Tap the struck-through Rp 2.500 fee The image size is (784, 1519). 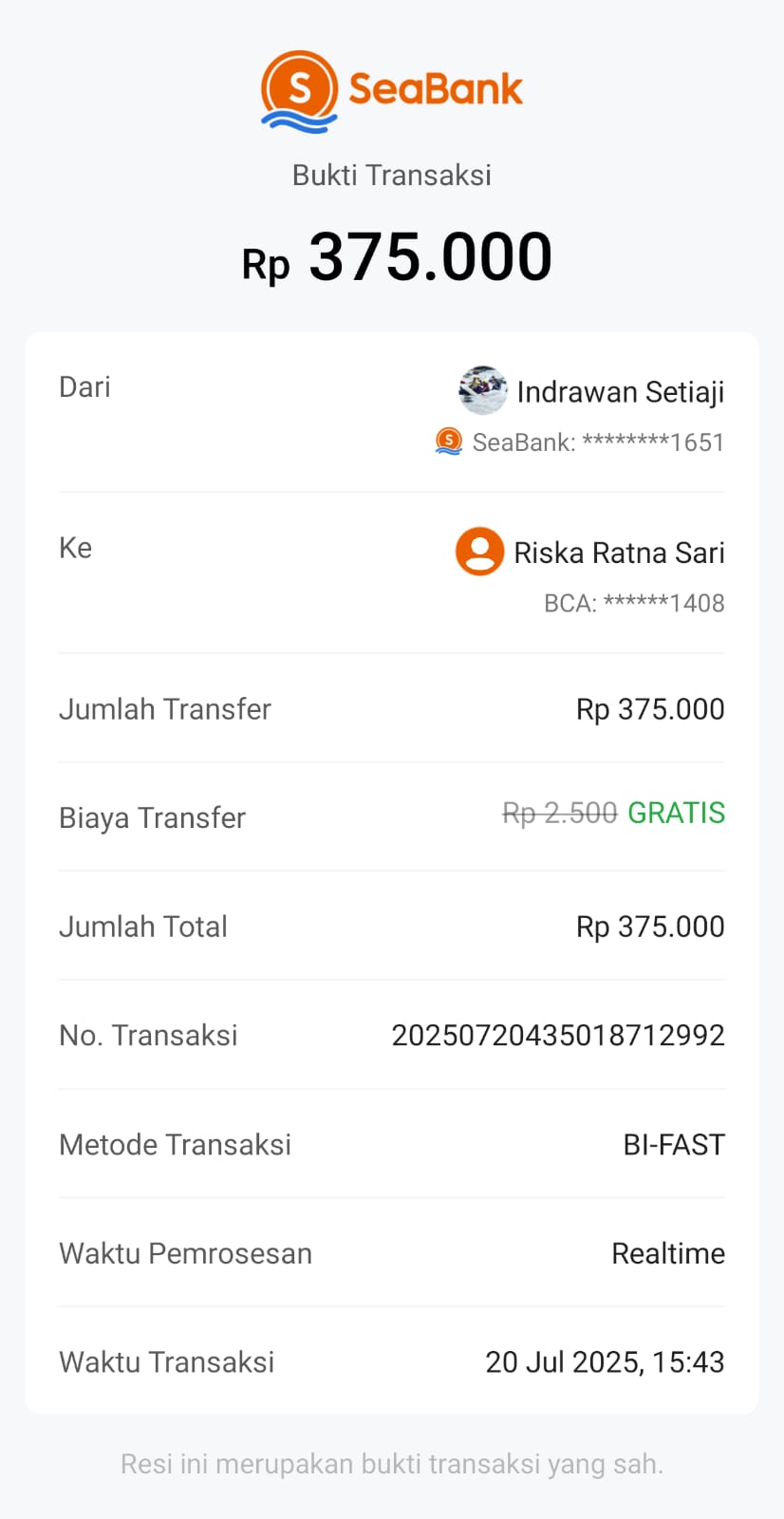pos(559,814)
